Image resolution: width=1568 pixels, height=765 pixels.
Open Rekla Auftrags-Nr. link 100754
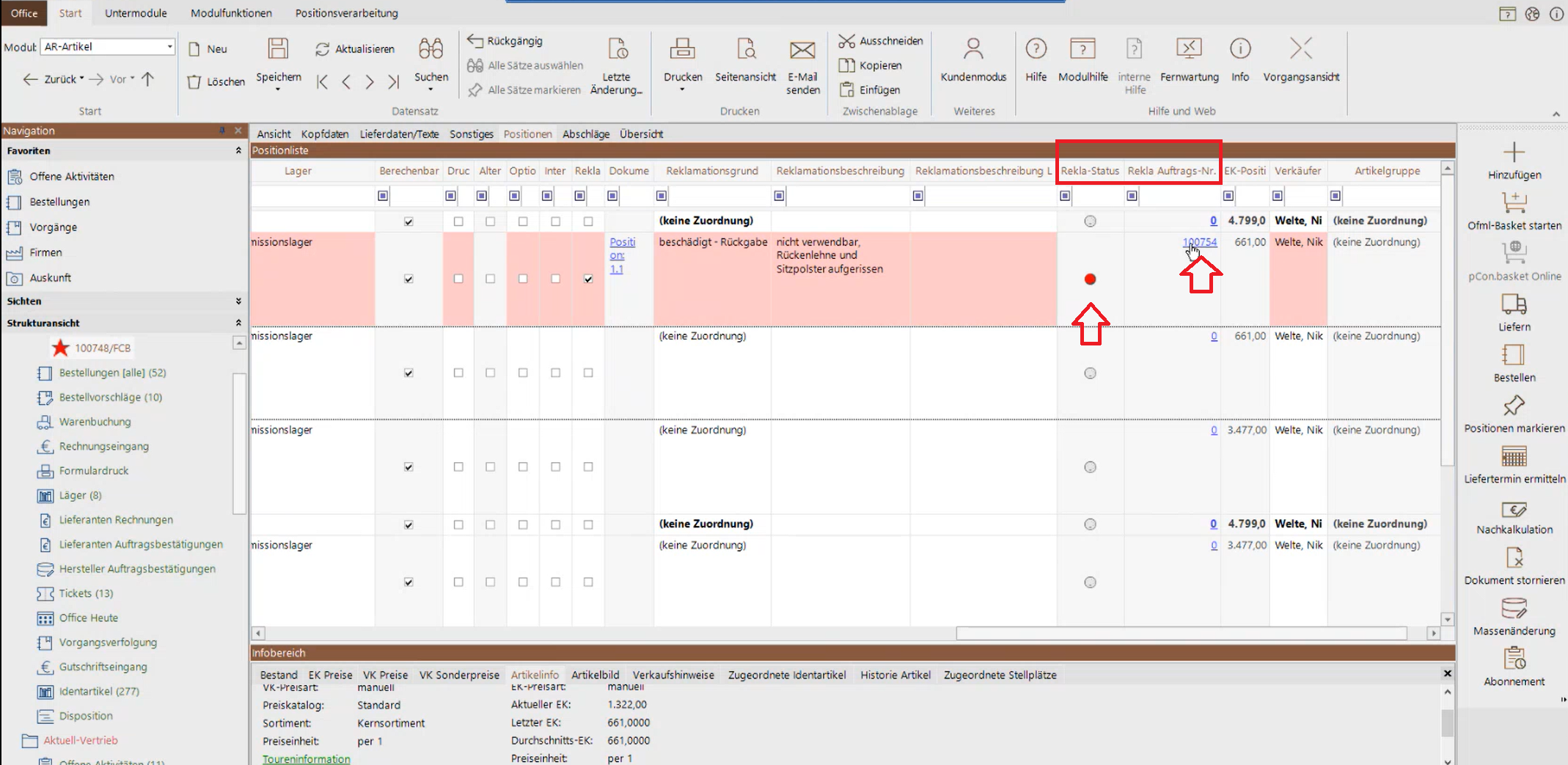click(1200, 242)
